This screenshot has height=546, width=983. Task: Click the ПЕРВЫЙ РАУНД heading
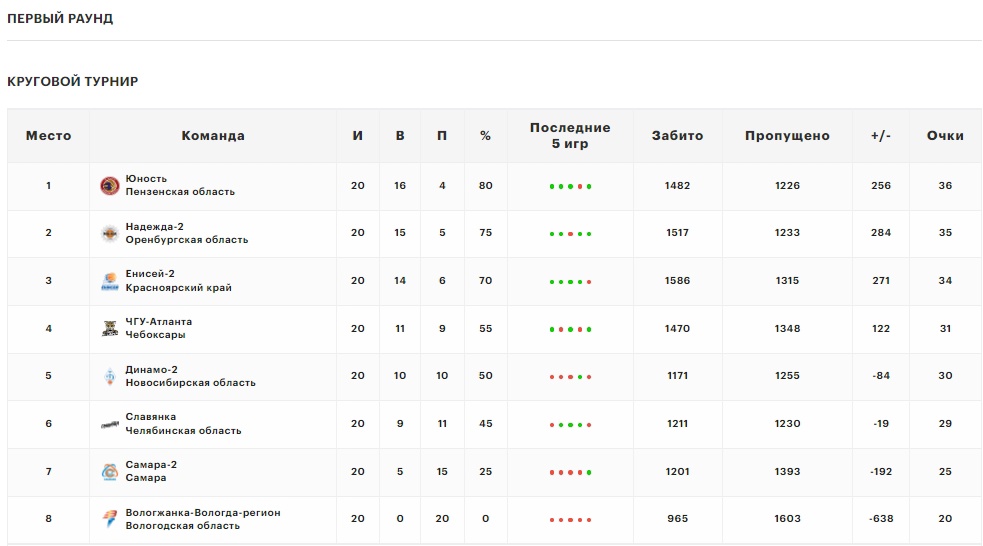pyautogui.click(x=60, y=19)
